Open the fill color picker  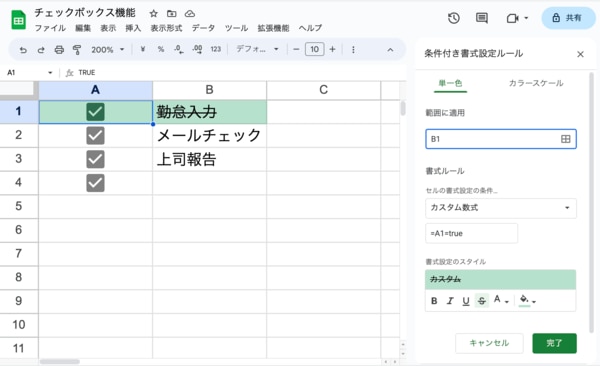(528, 301)
